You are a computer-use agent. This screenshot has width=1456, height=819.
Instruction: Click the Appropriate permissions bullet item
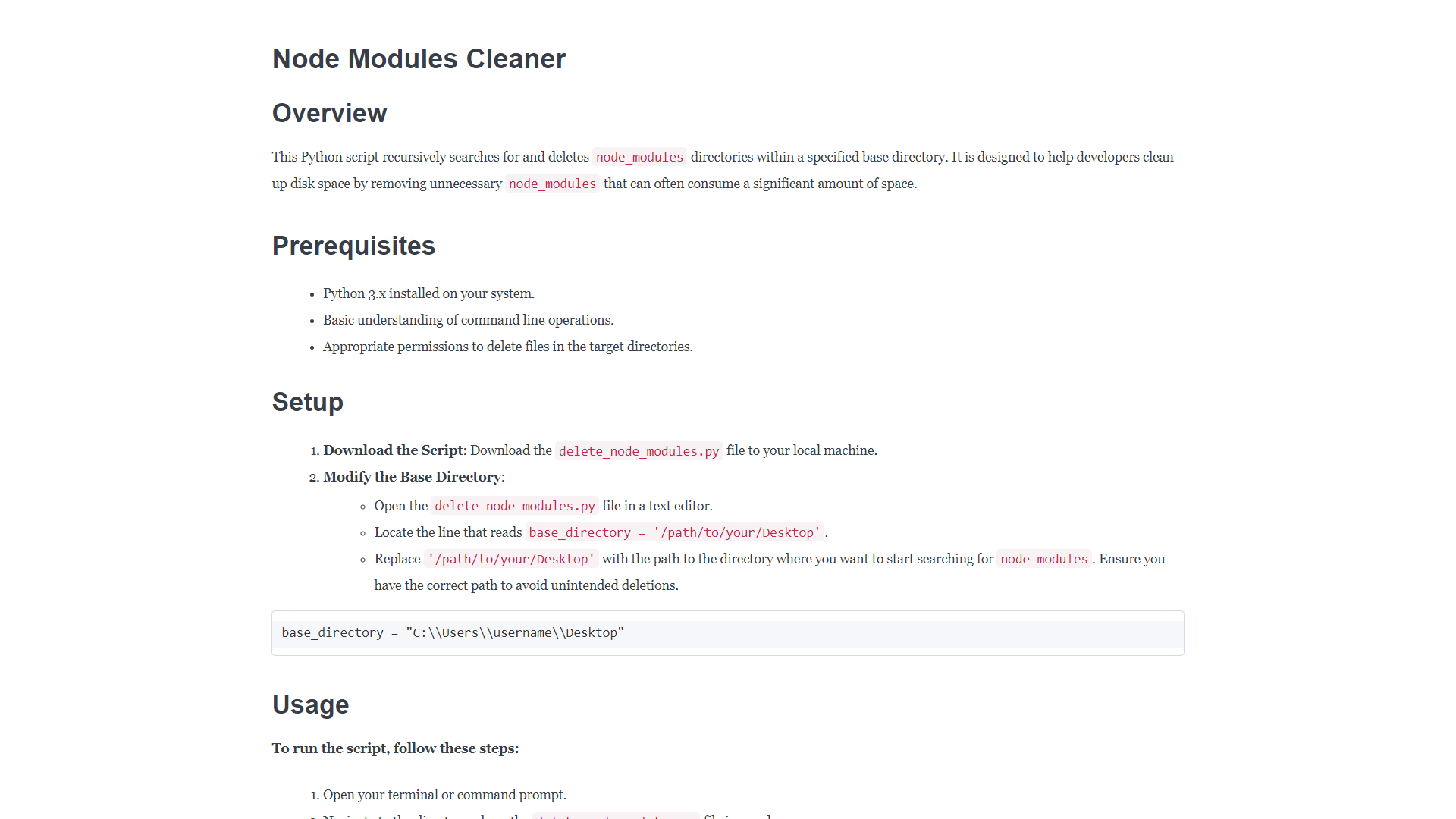click(507, 347)
